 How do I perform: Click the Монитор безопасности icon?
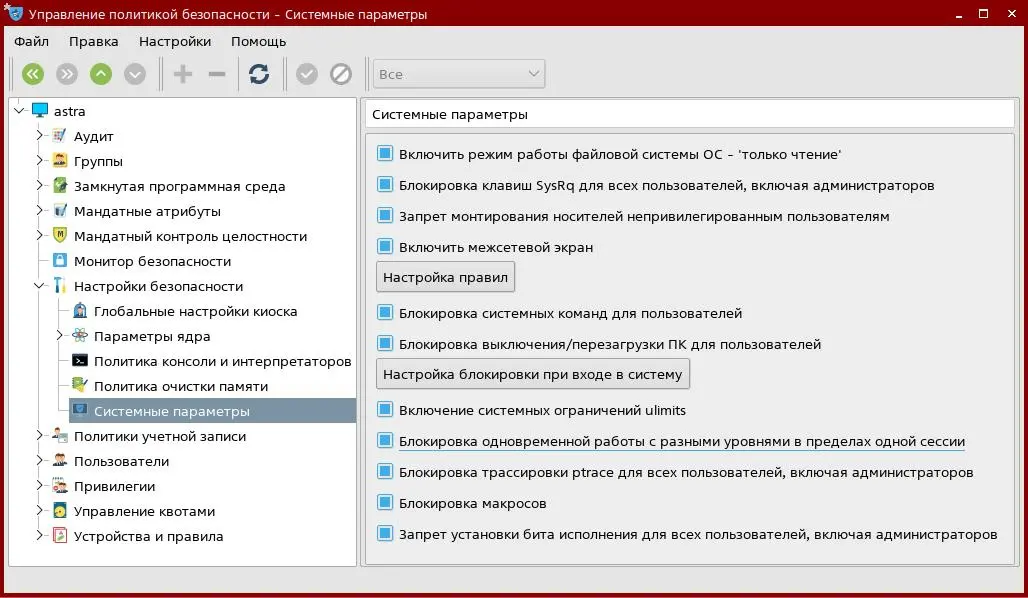(x=60, y=260)
